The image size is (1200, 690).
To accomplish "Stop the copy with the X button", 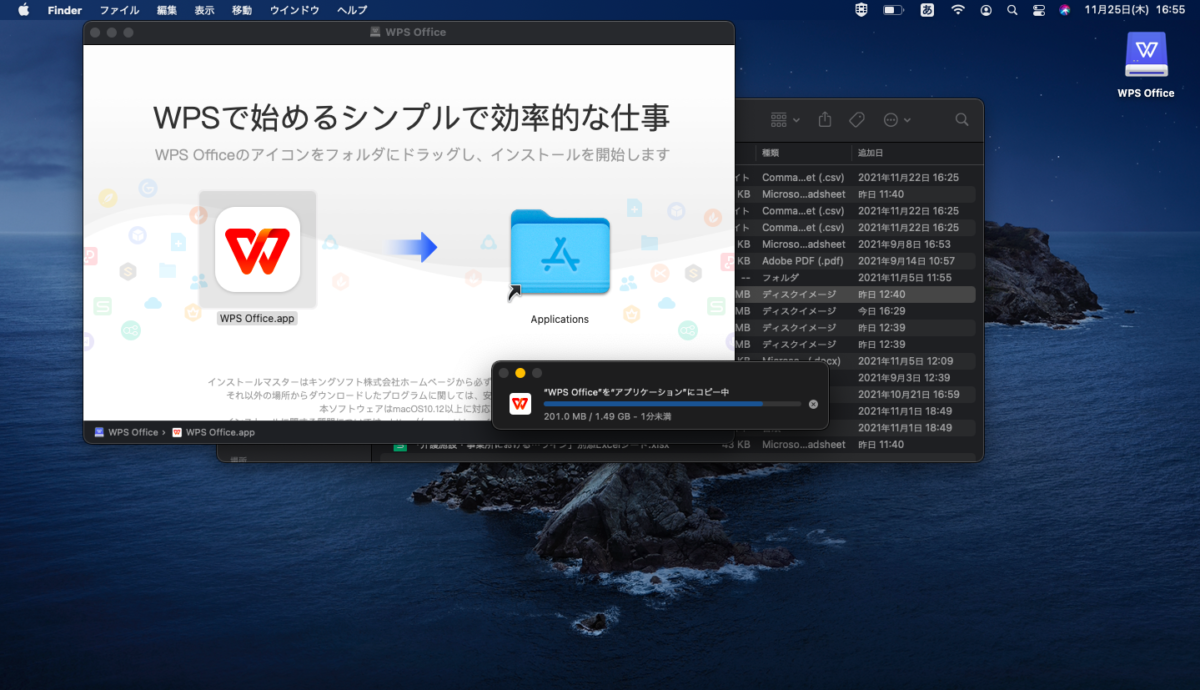I will 813,404.
